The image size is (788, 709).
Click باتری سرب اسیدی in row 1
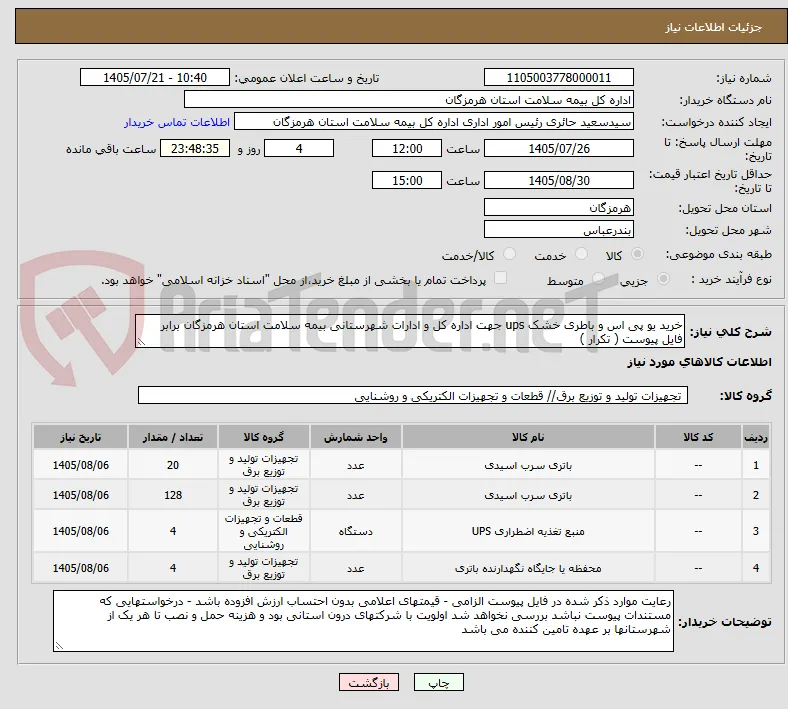coord(528,466)
